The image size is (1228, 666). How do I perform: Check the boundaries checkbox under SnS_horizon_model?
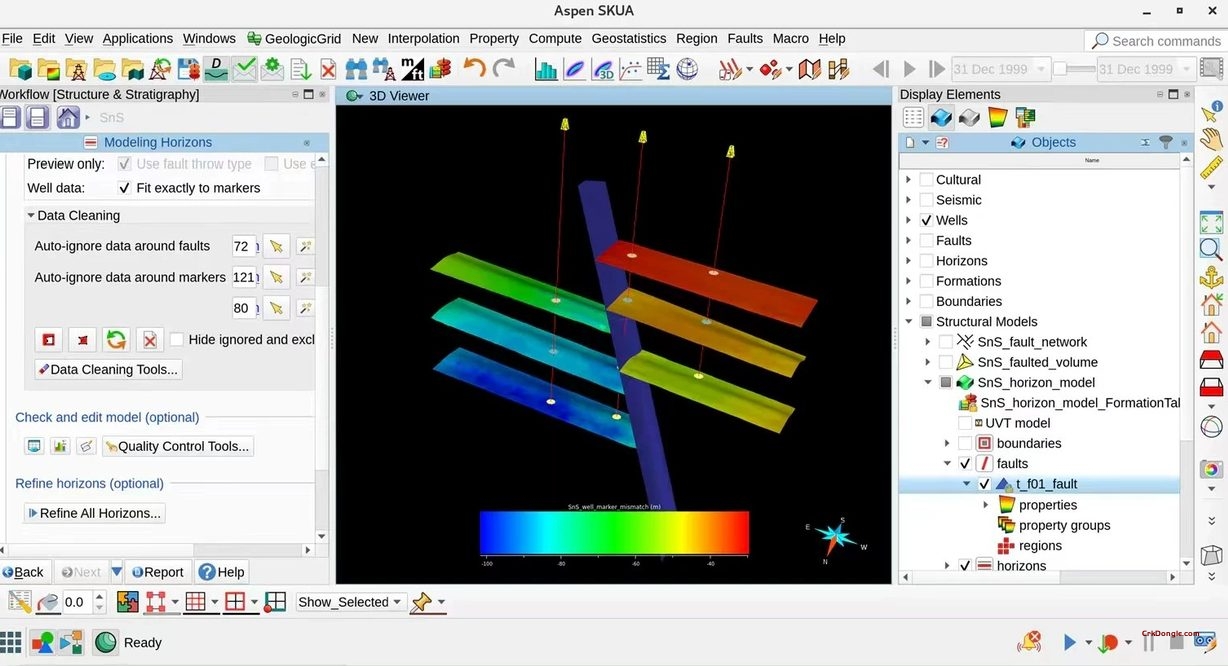click(965, 443)
